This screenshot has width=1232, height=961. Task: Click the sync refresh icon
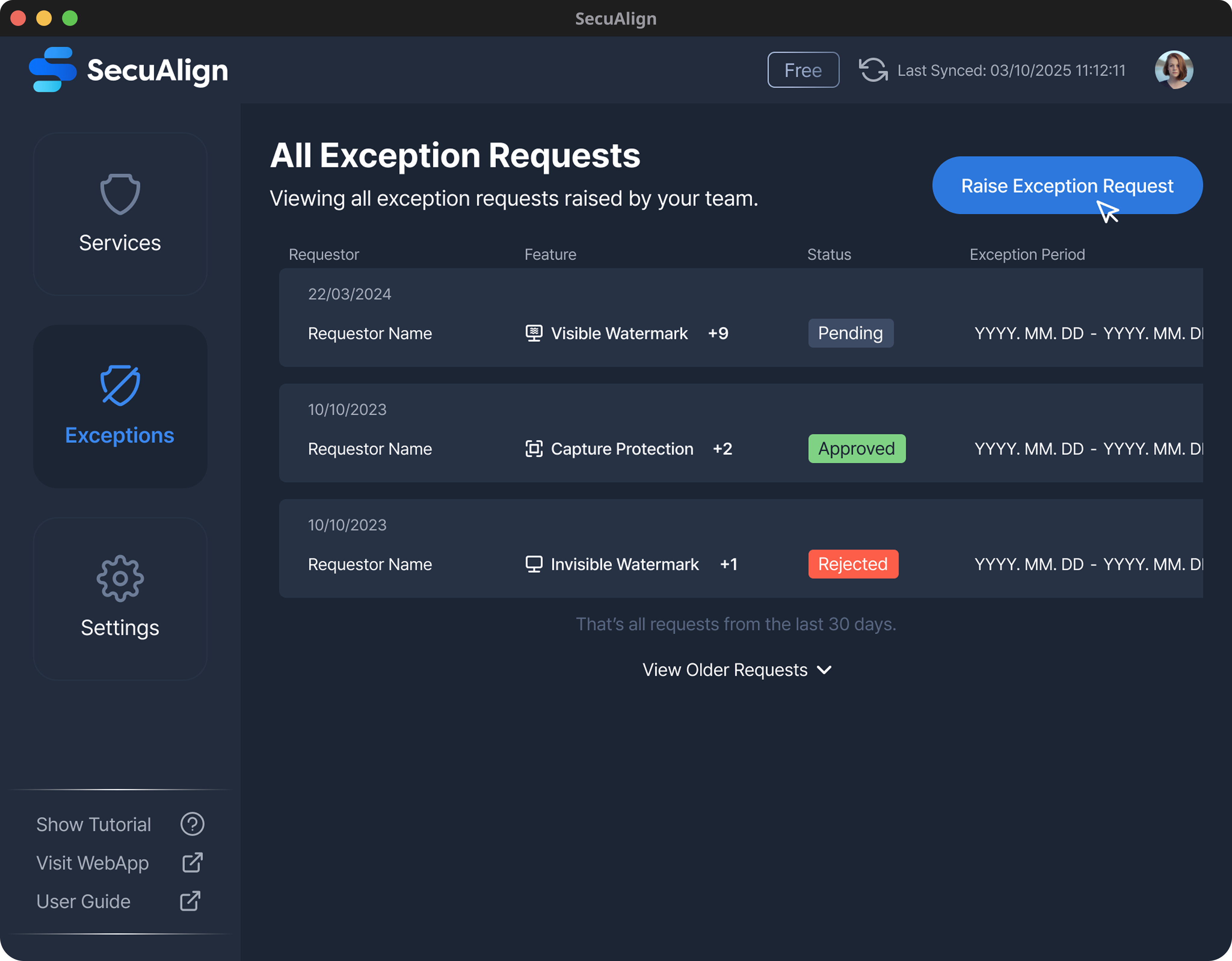point(873,70)
